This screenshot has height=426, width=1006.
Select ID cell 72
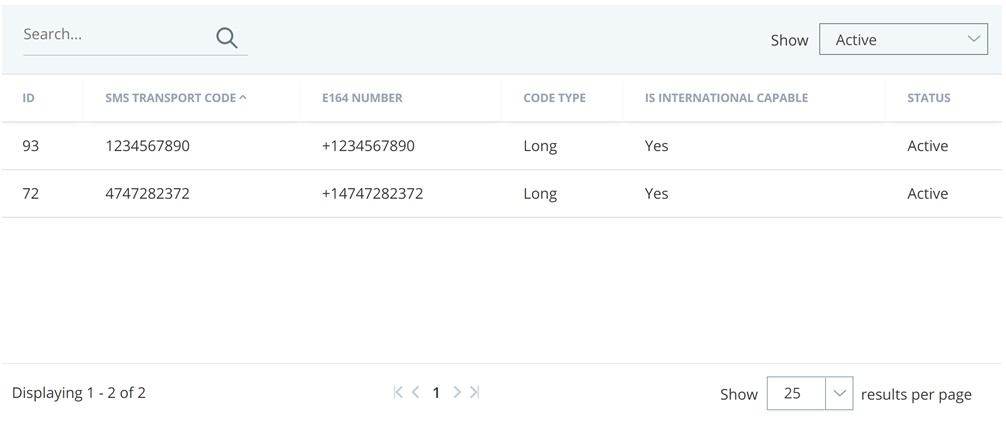(x=31, y=193)
